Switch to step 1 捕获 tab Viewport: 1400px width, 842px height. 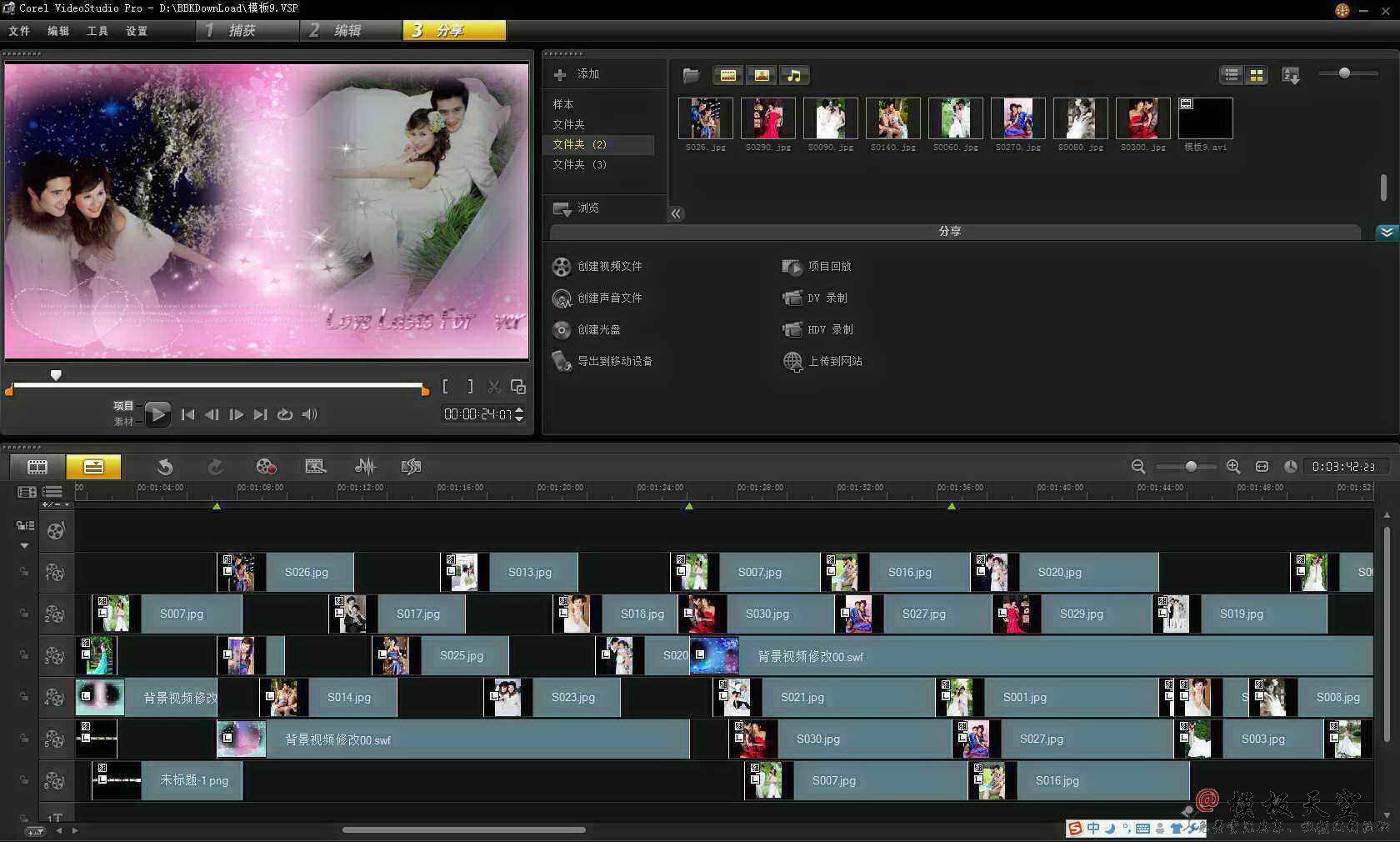pyautogui.click(x=248, y=31)
